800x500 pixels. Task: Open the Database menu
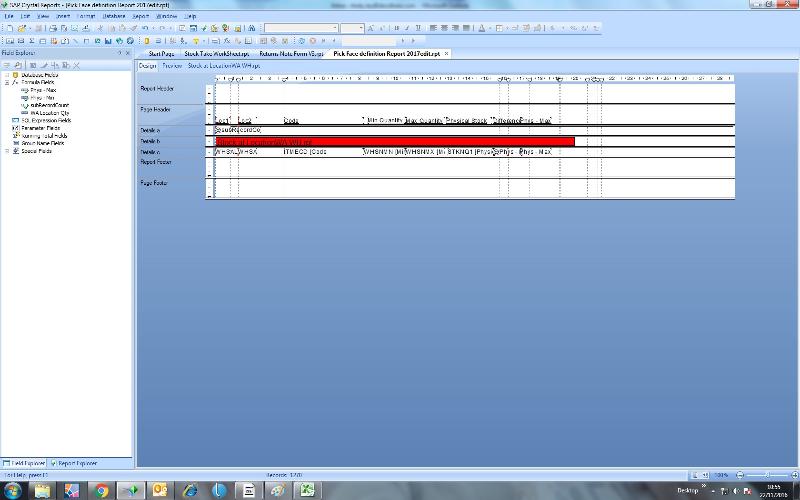point(113,17)
